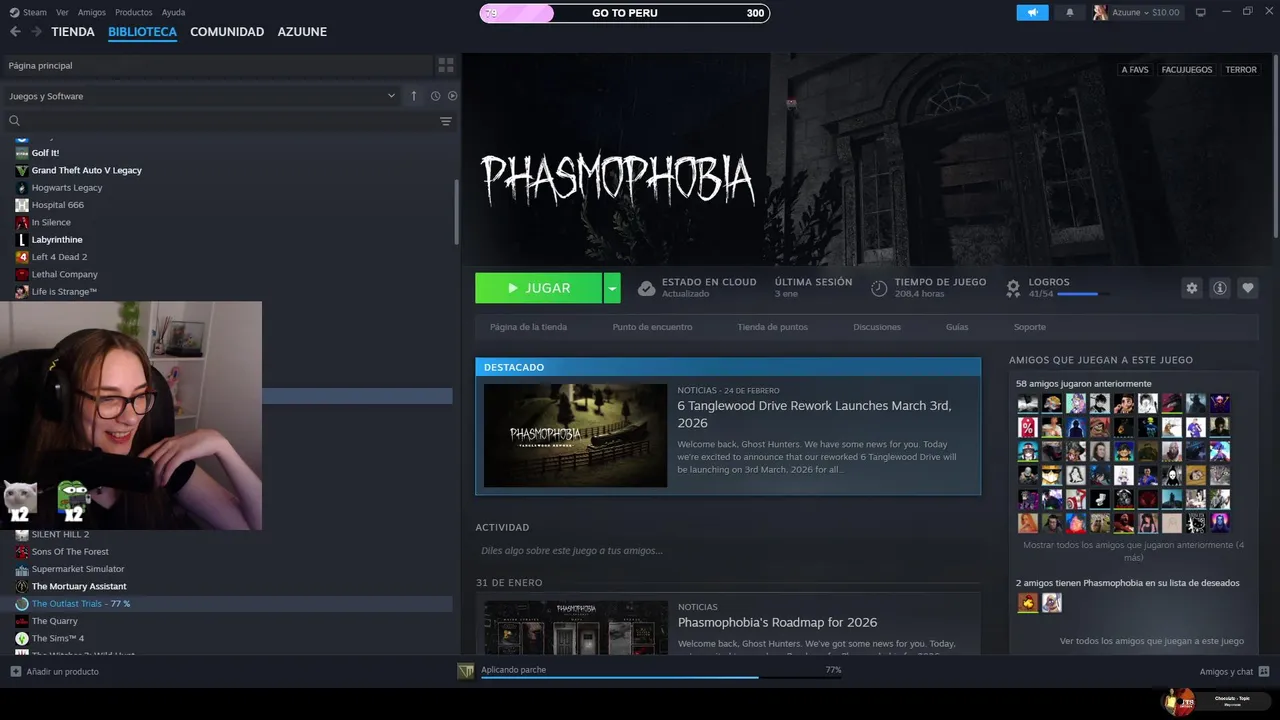Click the library search magnifier icon
Screen dimensions: 1280x720
point(14,121)
